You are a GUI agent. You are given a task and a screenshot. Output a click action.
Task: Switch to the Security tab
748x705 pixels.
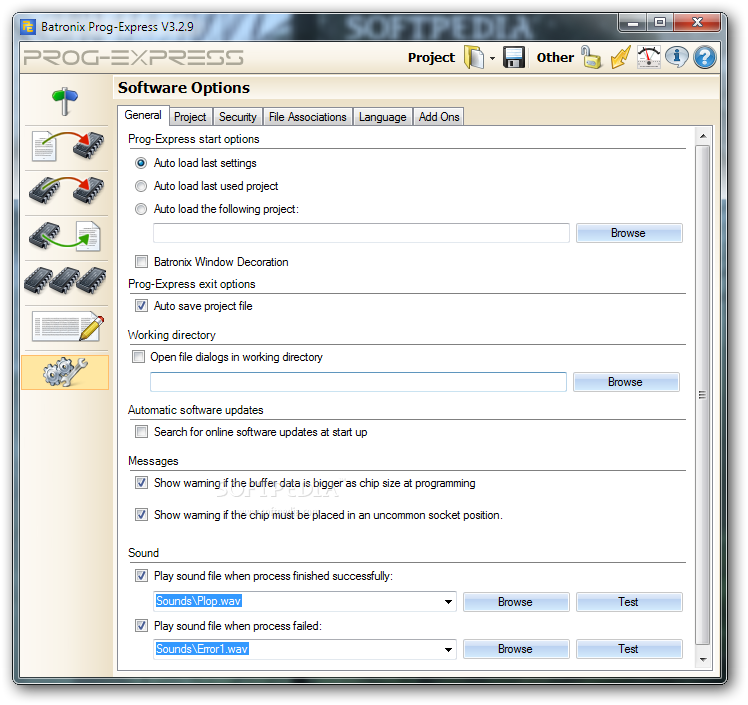(x=238, y=117)
